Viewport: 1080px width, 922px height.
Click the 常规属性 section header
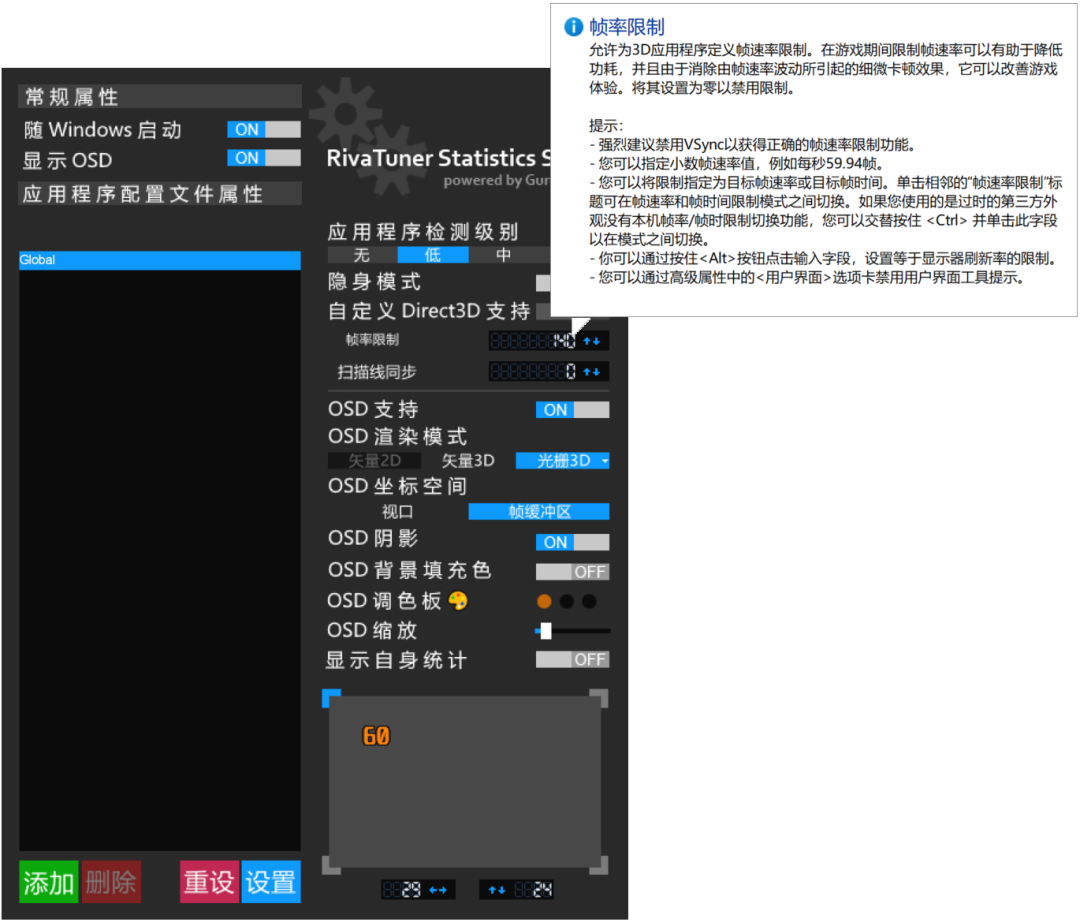[x=160, y=96]
